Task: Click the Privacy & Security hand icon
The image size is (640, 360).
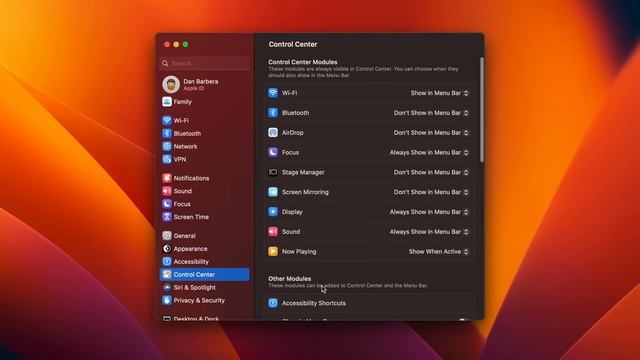Action: tap(167, 300)
